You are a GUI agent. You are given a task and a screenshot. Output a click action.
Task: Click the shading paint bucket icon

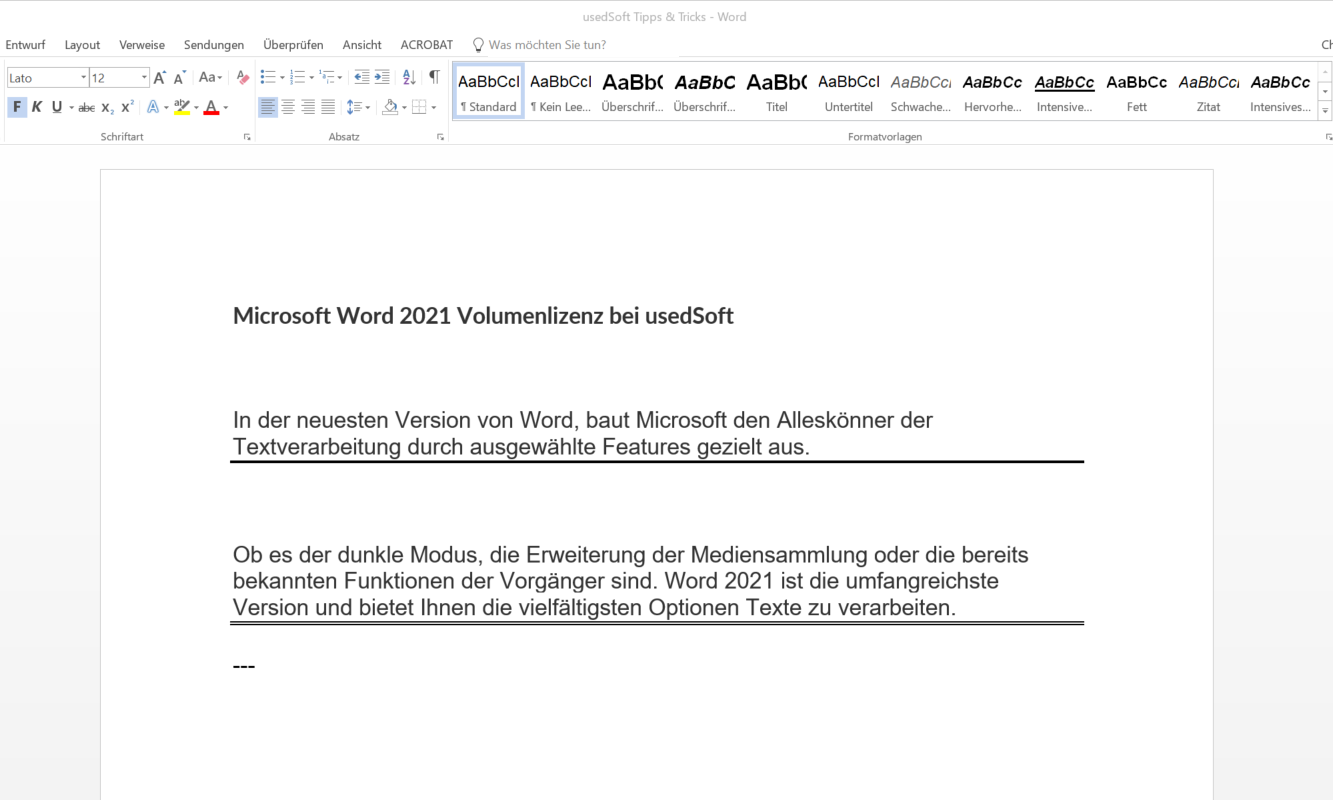390,107
